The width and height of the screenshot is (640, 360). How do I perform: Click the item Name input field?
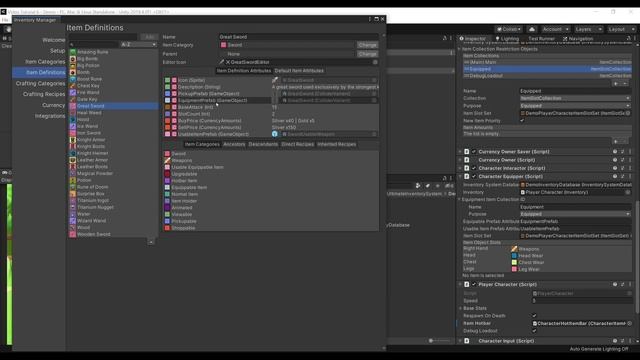click(x=298, y=37)
